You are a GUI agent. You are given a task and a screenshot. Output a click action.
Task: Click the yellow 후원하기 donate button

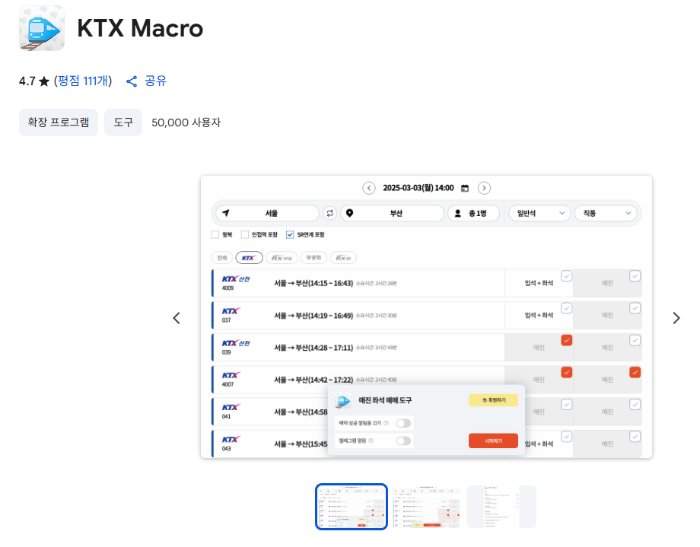click(493, 400)
